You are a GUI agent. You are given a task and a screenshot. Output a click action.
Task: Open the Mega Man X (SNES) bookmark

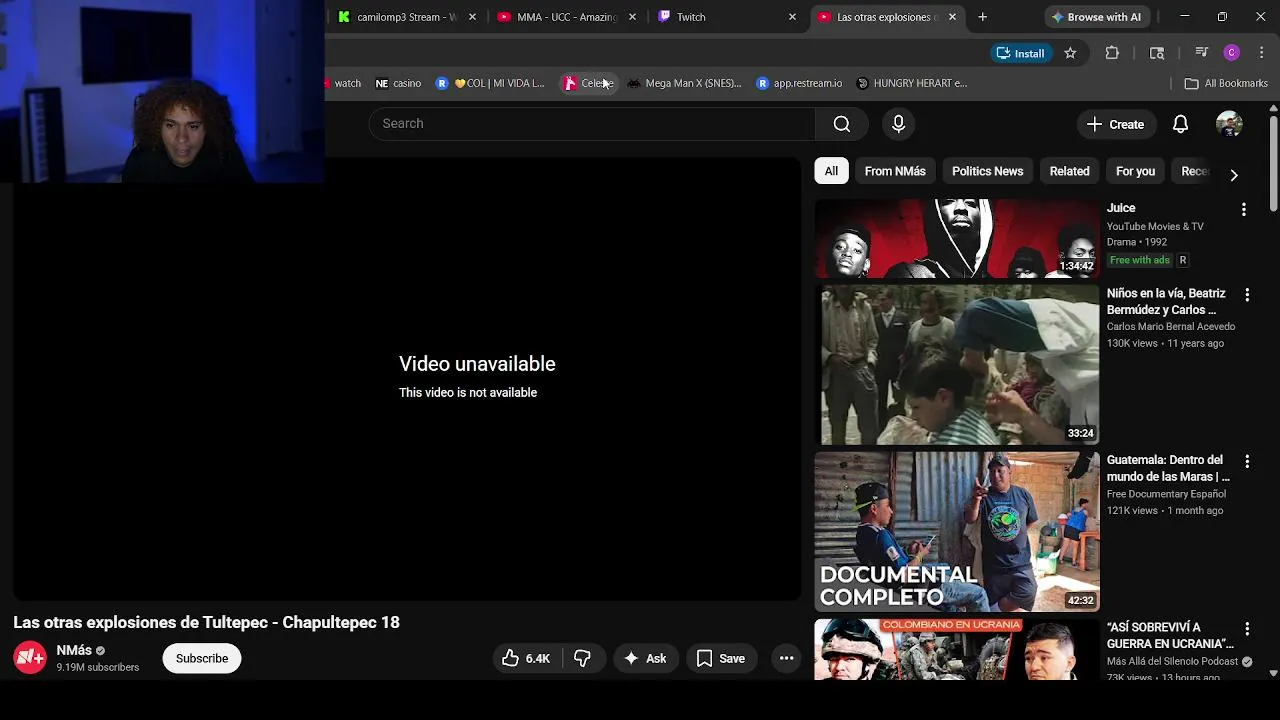tap(685, 83)
